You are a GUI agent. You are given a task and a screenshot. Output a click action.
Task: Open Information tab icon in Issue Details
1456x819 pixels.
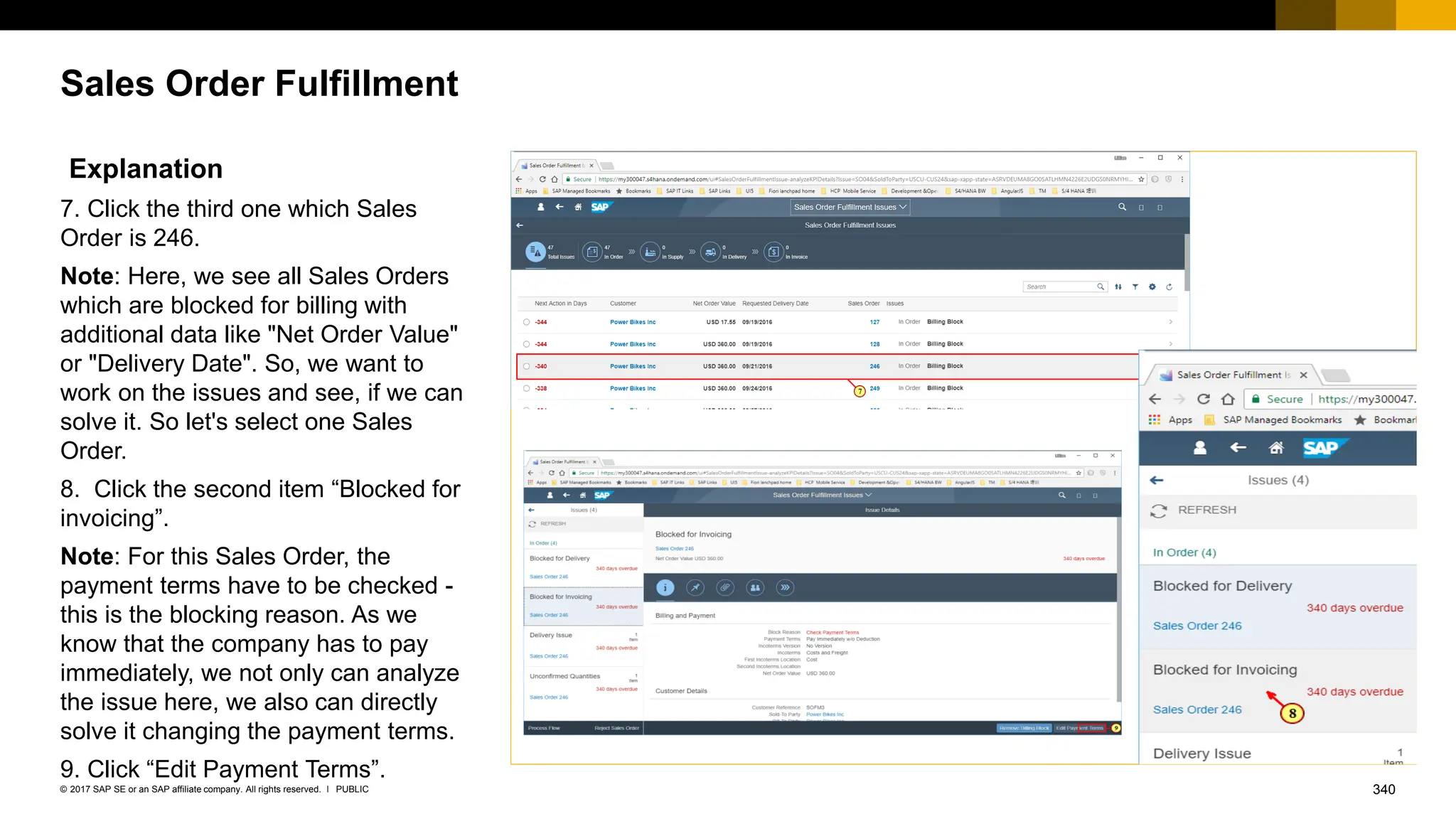click(x=665, y=587)
